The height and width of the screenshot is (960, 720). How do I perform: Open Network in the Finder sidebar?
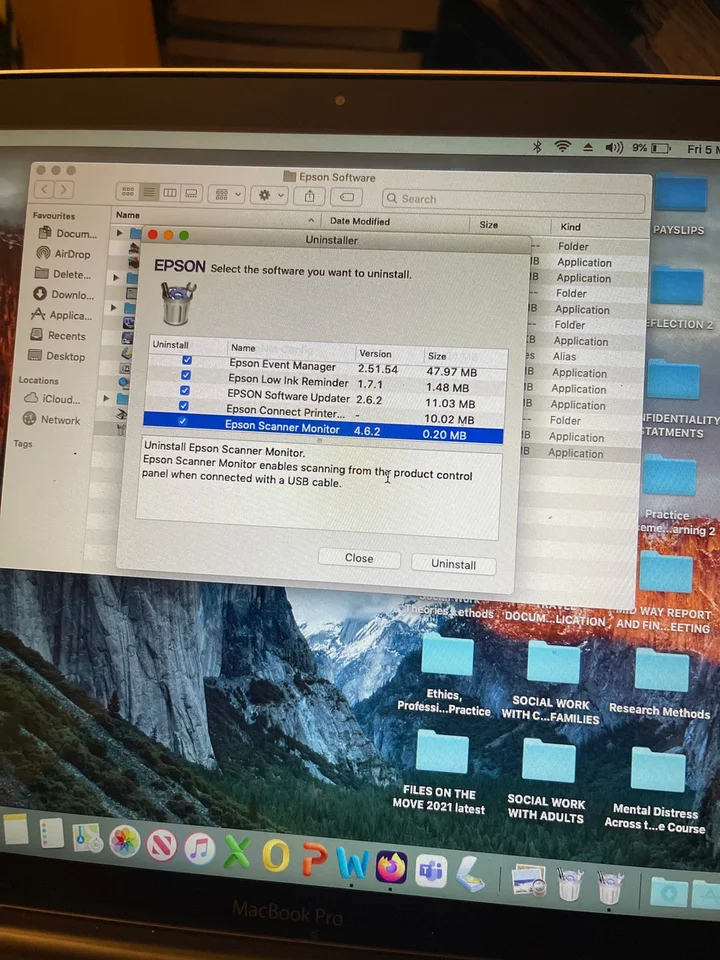coord(51,419)
